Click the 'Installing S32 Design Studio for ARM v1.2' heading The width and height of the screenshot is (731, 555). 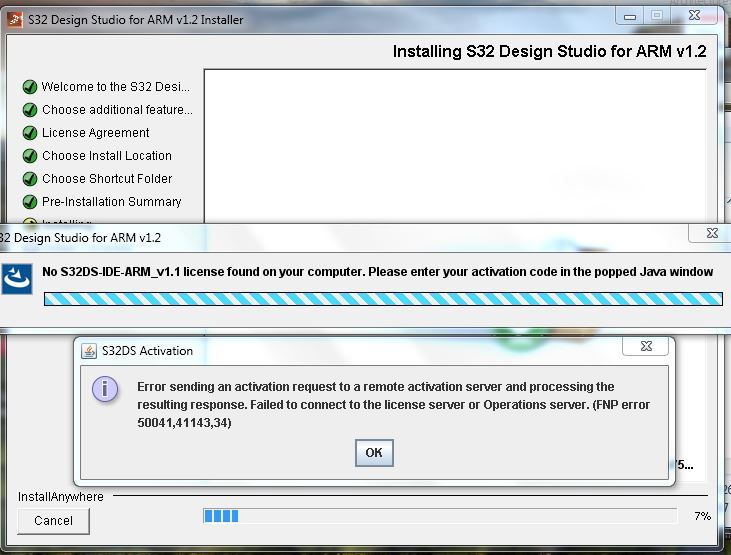550,51
